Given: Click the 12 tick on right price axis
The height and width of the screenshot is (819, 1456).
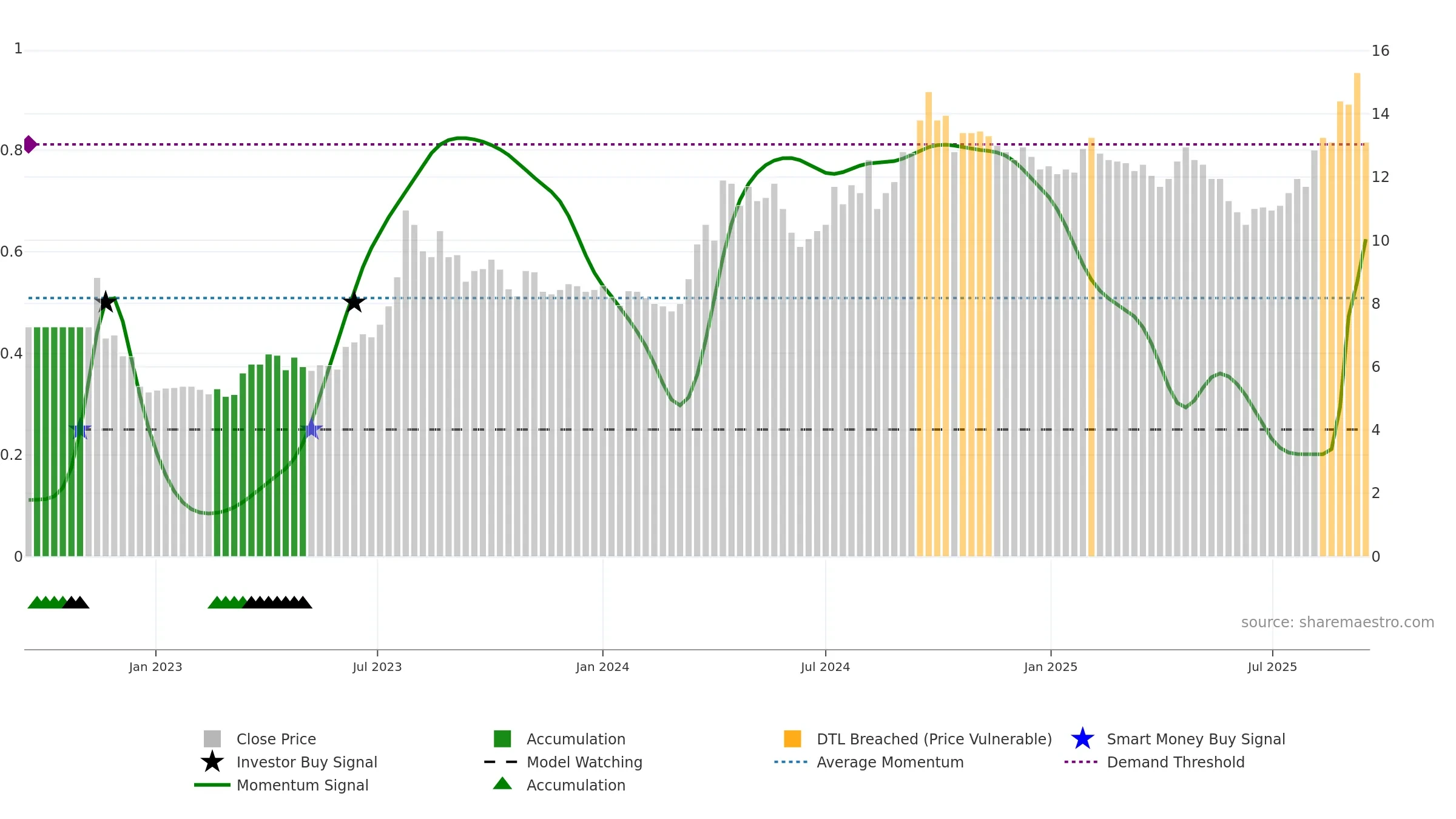Looking at the screenshot, I should 1380,177.
